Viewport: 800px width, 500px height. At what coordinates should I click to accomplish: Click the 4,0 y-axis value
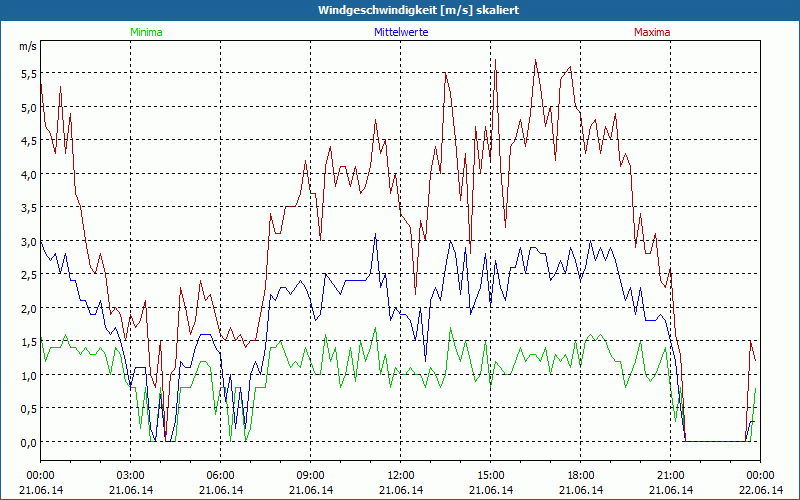29,174
